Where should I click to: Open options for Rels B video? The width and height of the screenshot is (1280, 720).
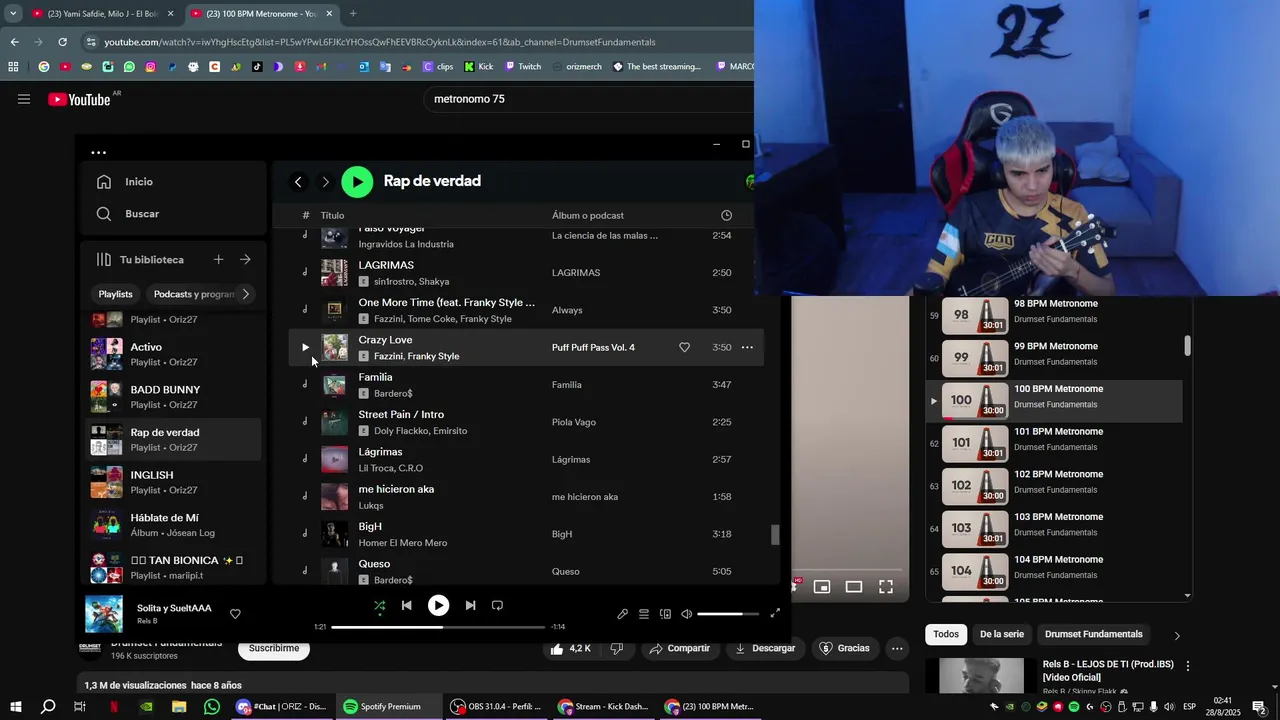point(1188,666)
